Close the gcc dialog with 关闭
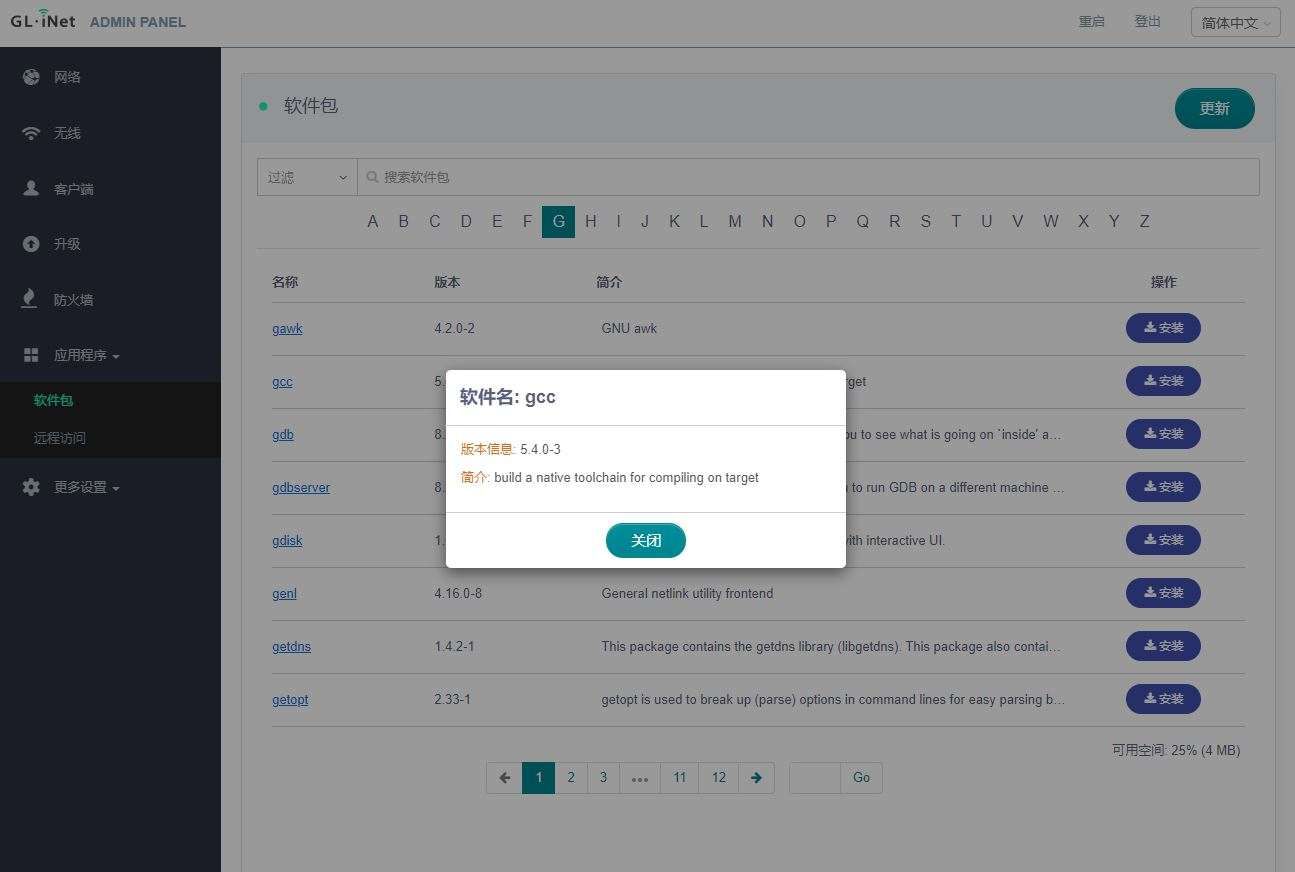This screenshot has height=872, width=1295. 645,541
